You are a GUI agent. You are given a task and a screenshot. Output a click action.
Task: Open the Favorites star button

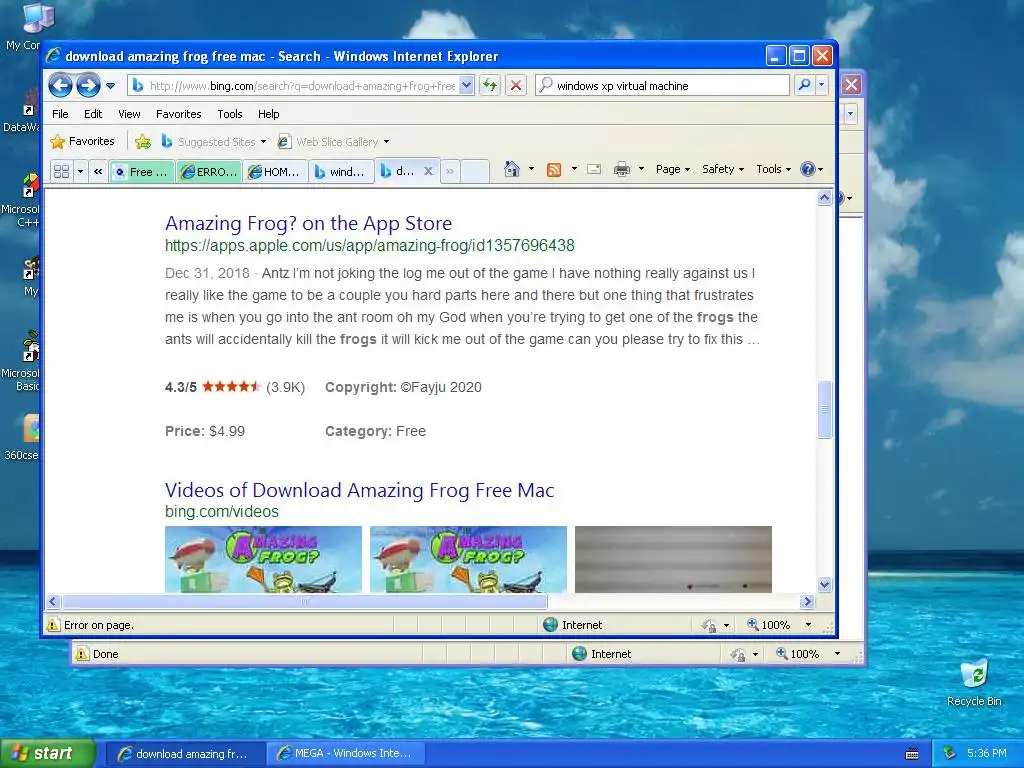[x=83, y=141]
